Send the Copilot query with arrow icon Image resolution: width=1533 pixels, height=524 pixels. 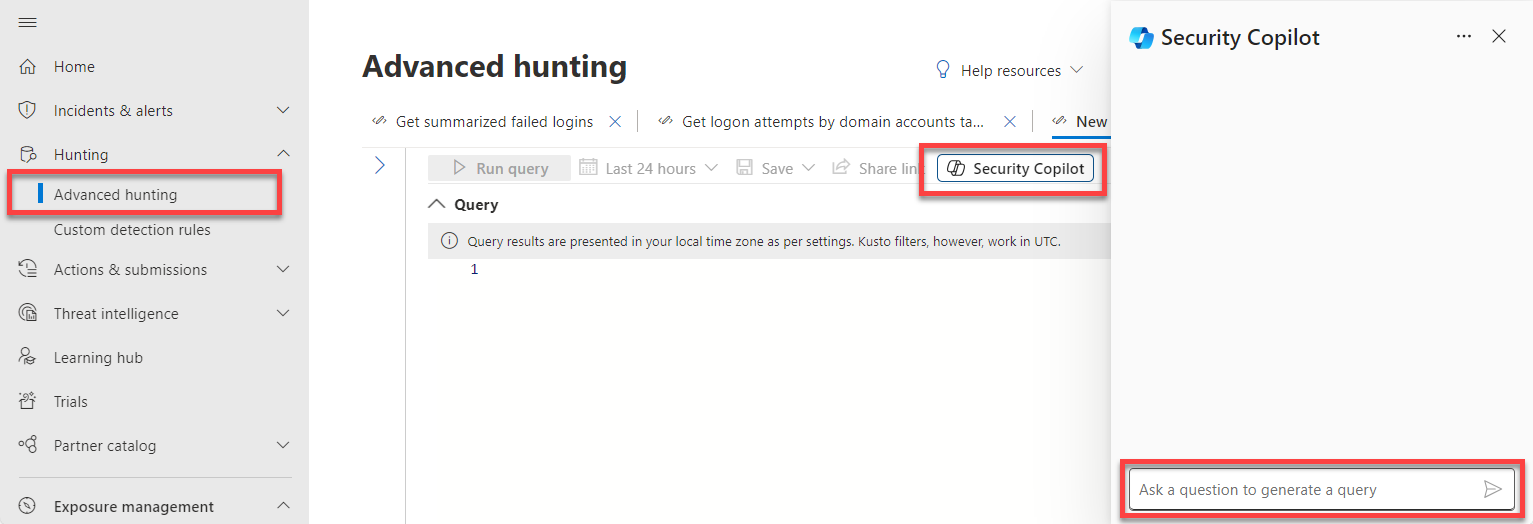click(1492, 489)
